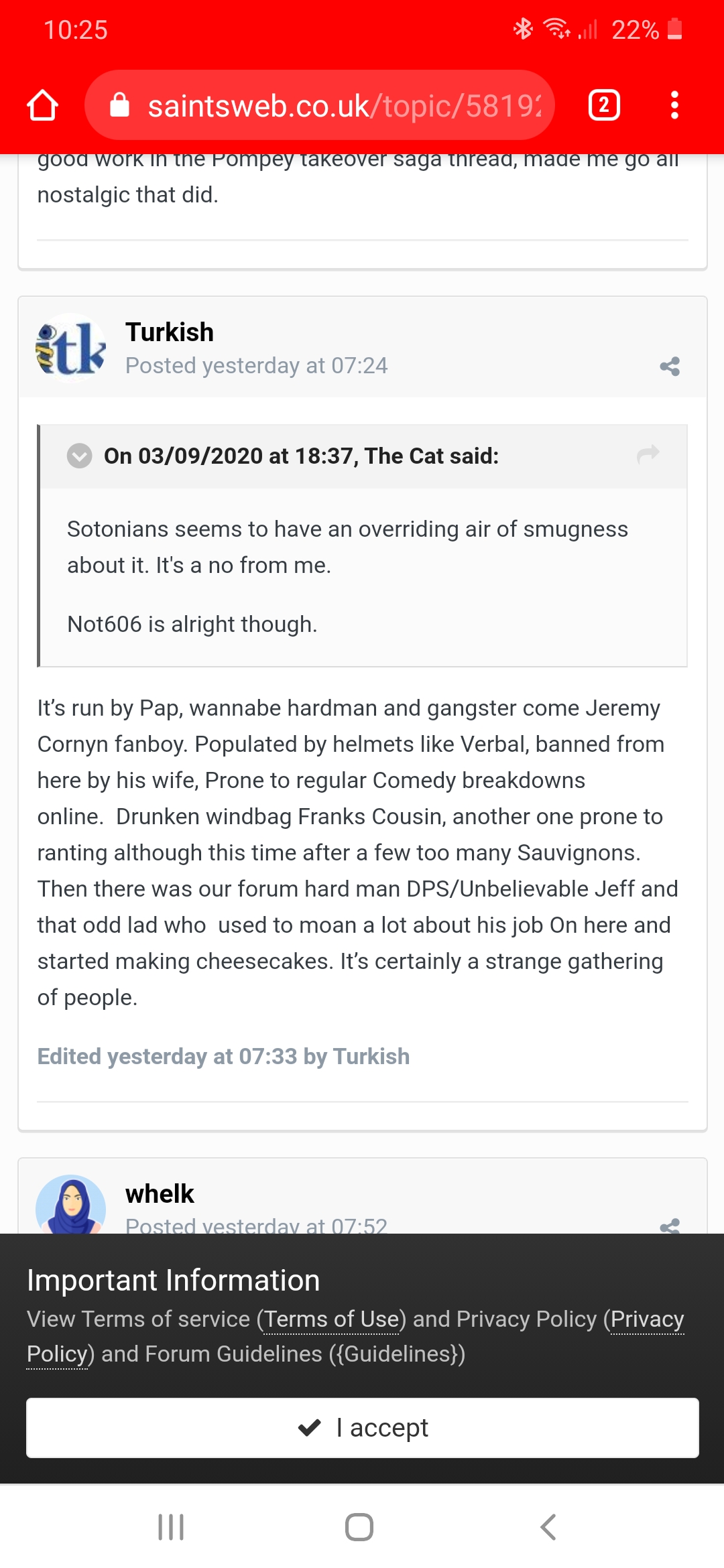724x1568 pixels.
Task: Open the Turkish username profile link
Action: tap(170, 332)
